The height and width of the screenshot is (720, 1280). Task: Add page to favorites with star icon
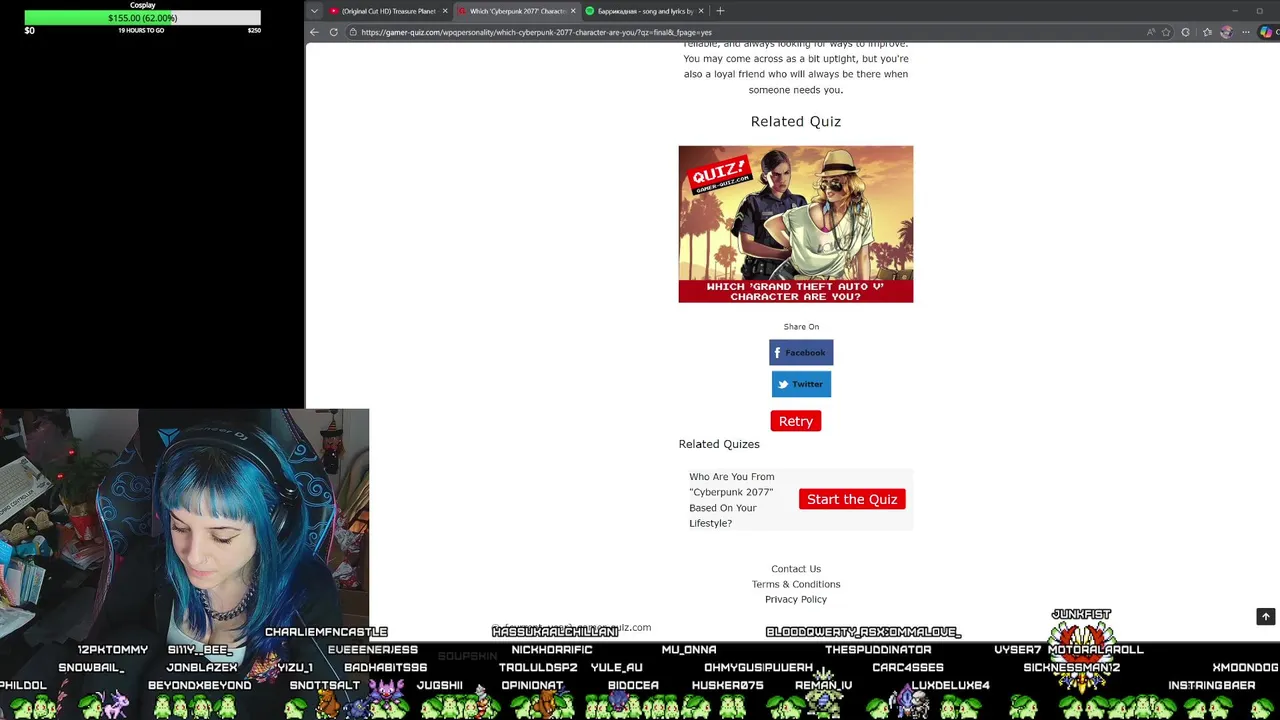pyautogui.click(x=1166, y=32)
